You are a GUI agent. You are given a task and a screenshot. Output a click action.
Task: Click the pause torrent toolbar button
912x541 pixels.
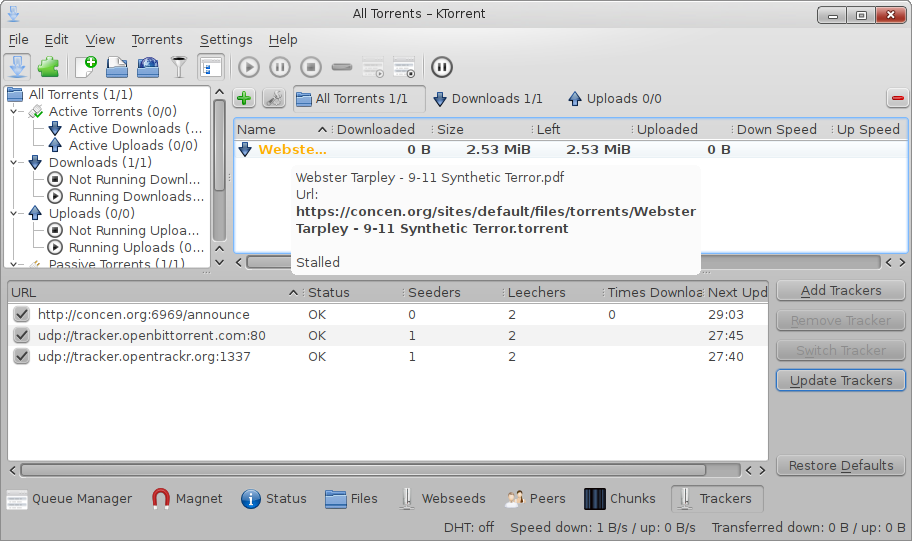click(x=280, y=67)
